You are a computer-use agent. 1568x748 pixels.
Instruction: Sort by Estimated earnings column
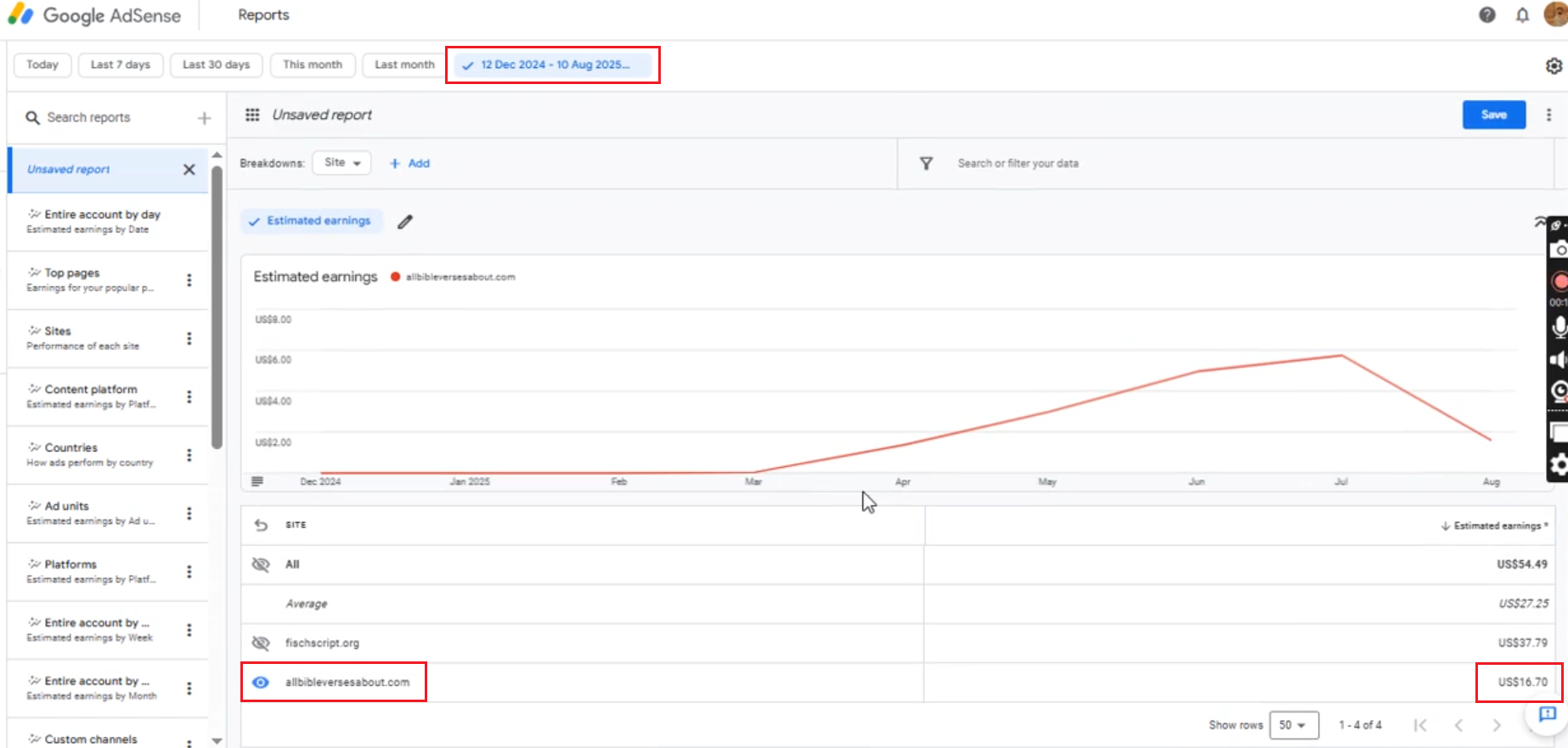click(x=1494, y=526)
